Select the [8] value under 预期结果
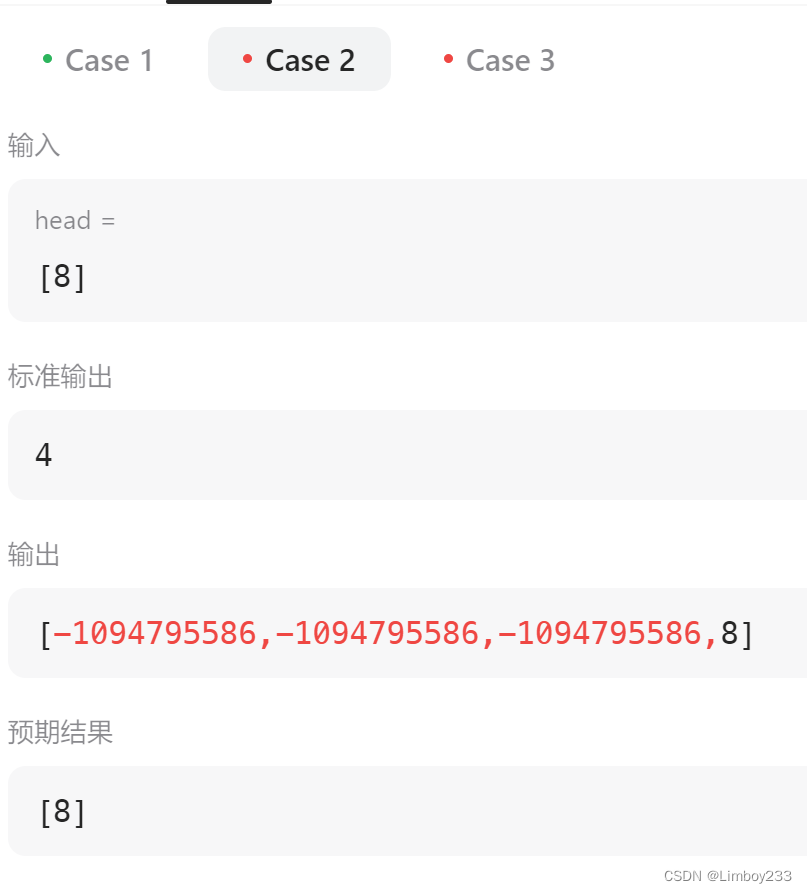 click(x=62, y=811)
